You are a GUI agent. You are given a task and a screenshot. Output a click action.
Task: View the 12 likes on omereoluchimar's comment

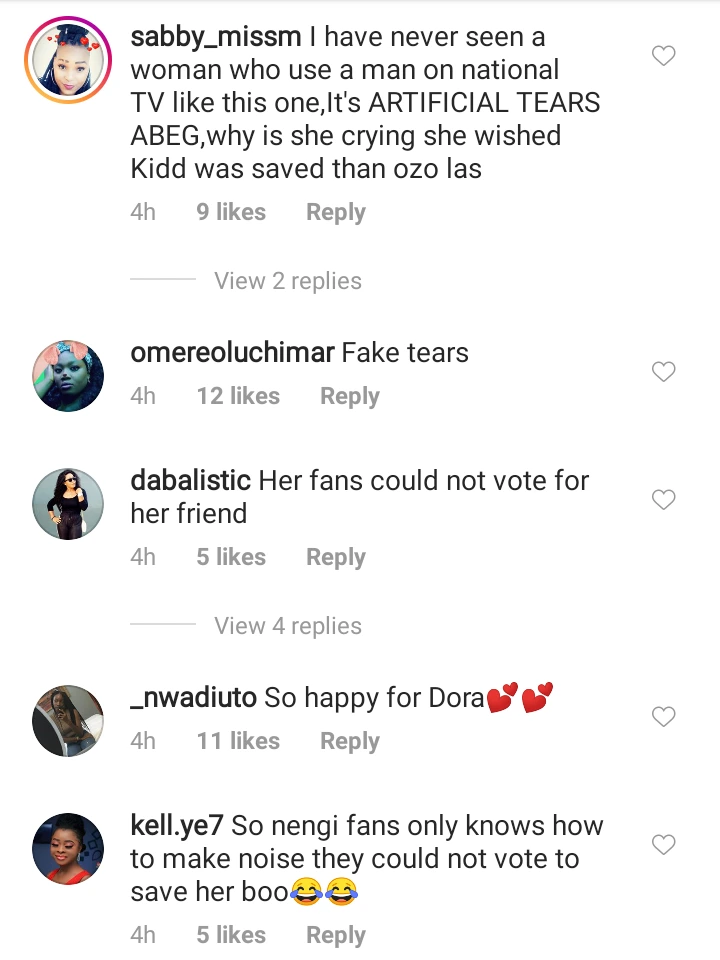pyautogui.click(x=238, y=396)
